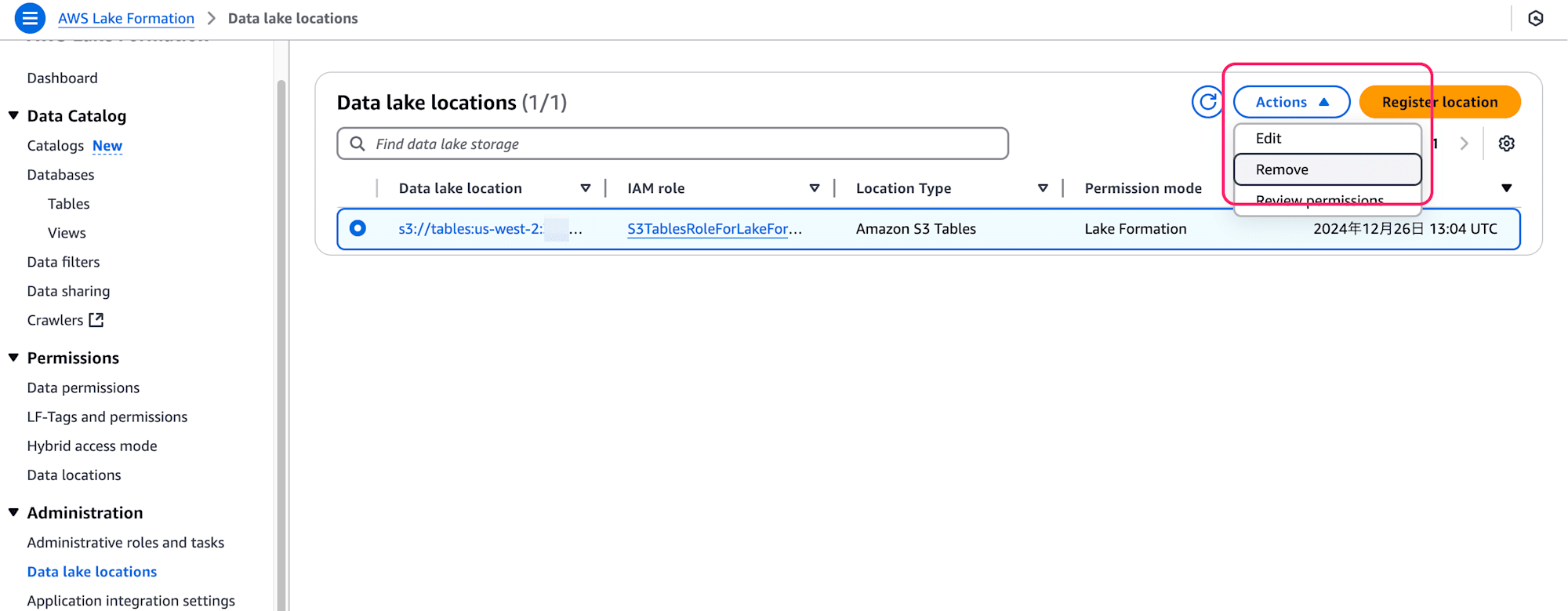The width and height of the screenshot is (1568, 611).
Task: Go to next page chevron
Action: coord(1464,144)
